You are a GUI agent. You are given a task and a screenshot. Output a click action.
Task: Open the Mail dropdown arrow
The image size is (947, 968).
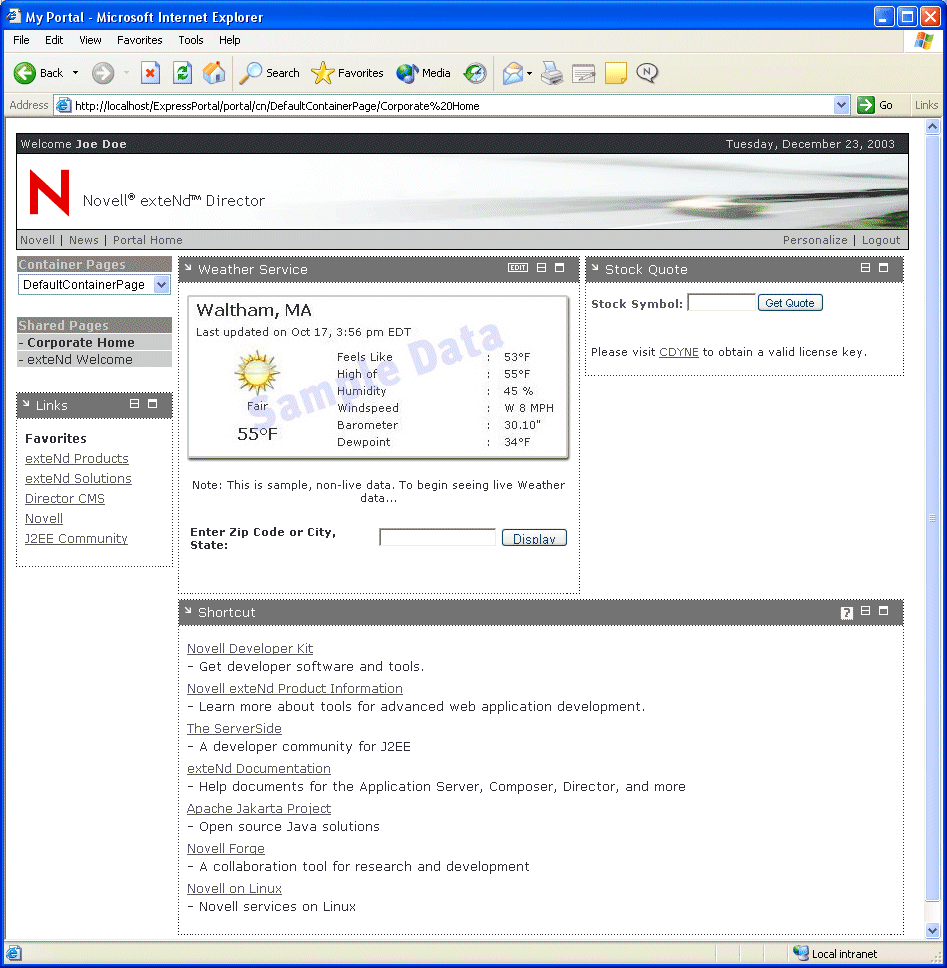pos(529,73)
